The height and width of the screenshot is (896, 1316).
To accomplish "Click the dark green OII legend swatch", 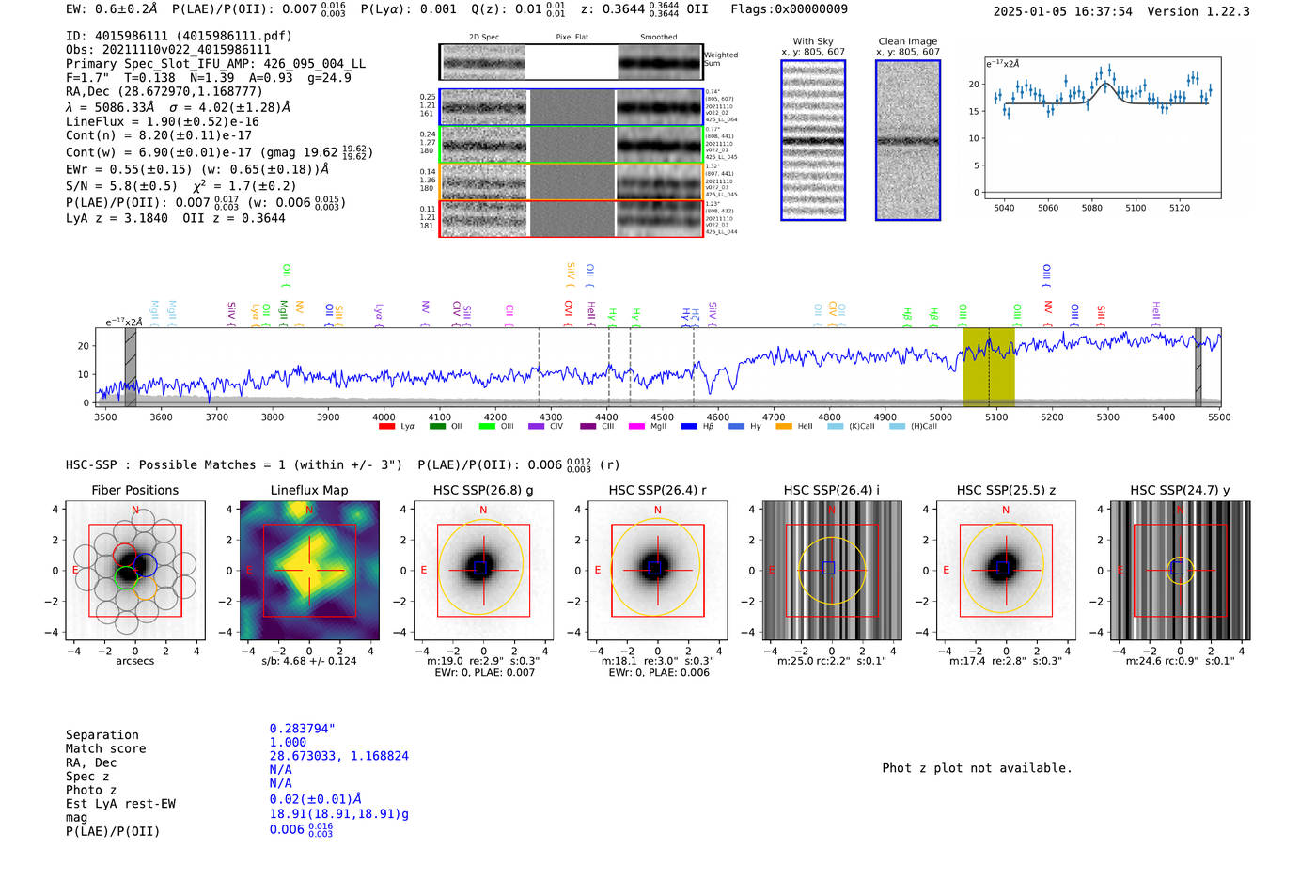I will pyautogui.click(x=437, y=426).
